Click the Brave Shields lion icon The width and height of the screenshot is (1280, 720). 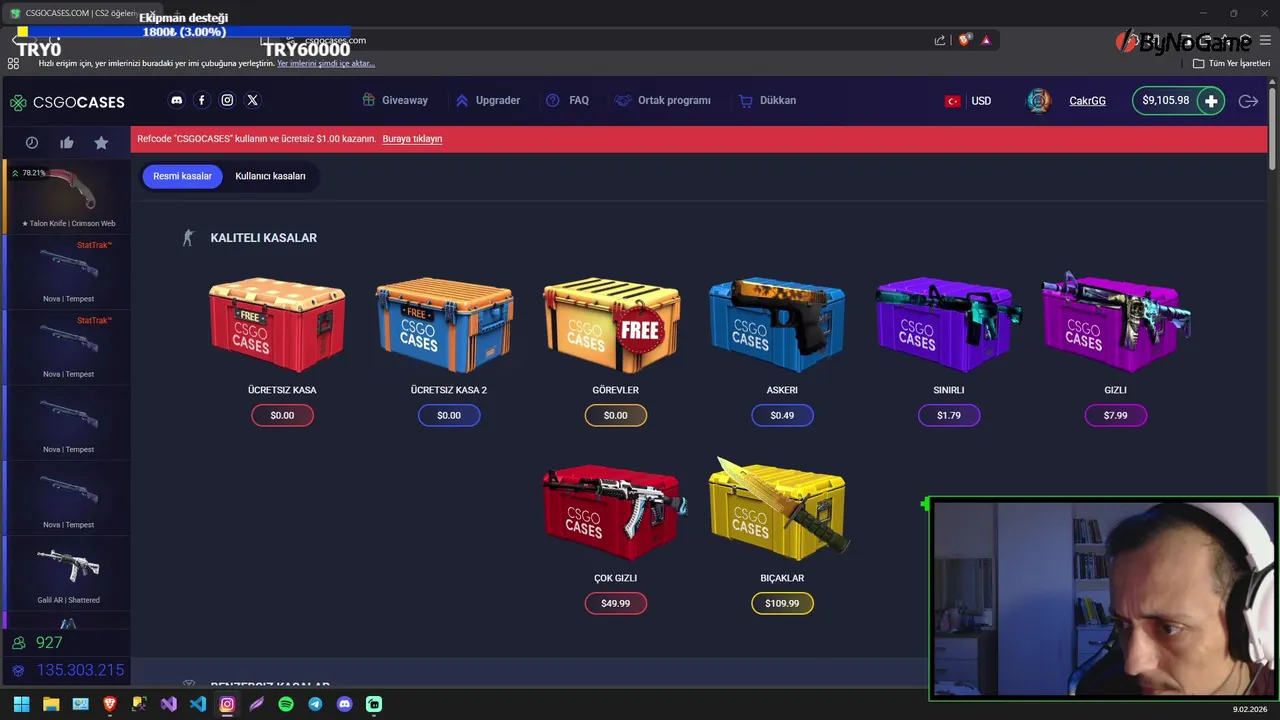tap(964, 40)
